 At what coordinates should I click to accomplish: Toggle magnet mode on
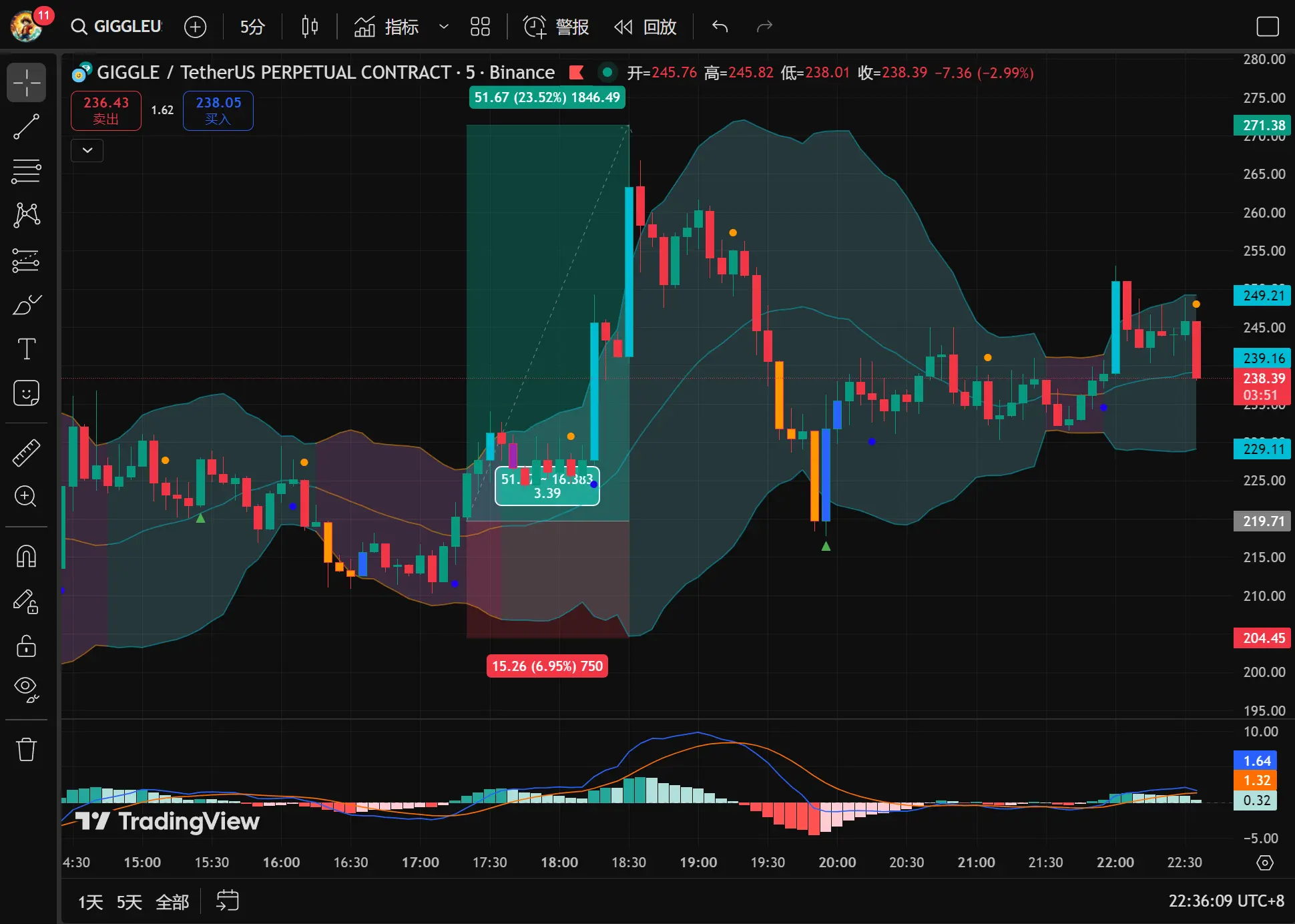pos(27,556)
